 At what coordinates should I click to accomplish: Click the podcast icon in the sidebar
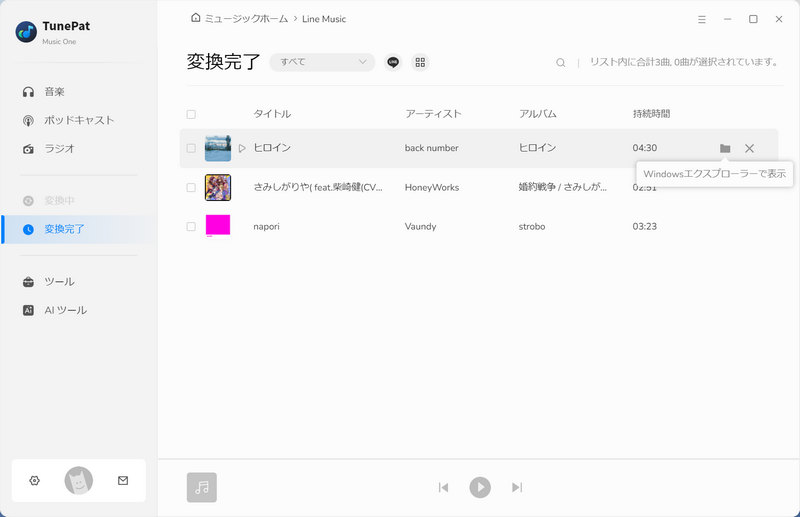click(29, 120)
